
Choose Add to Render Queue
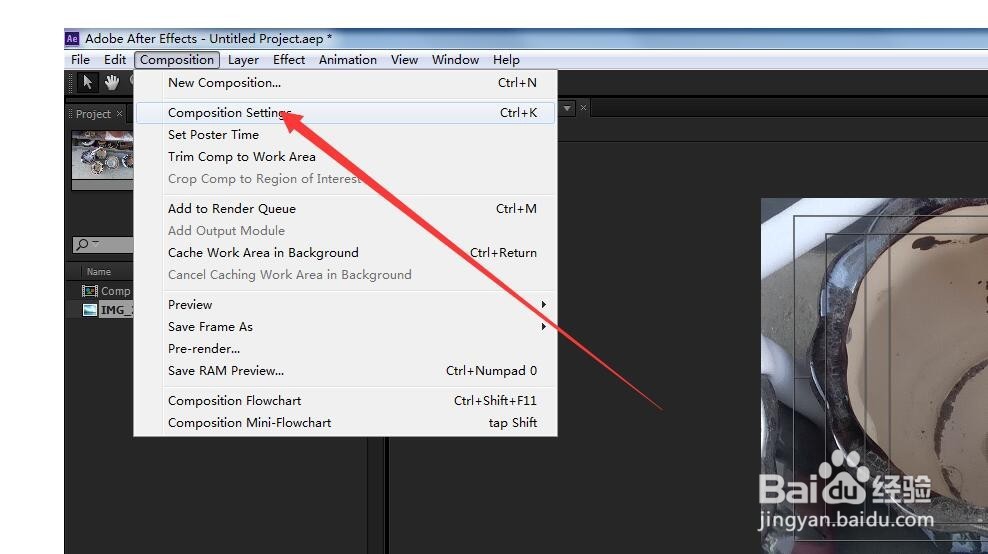[x=345, y=209]
